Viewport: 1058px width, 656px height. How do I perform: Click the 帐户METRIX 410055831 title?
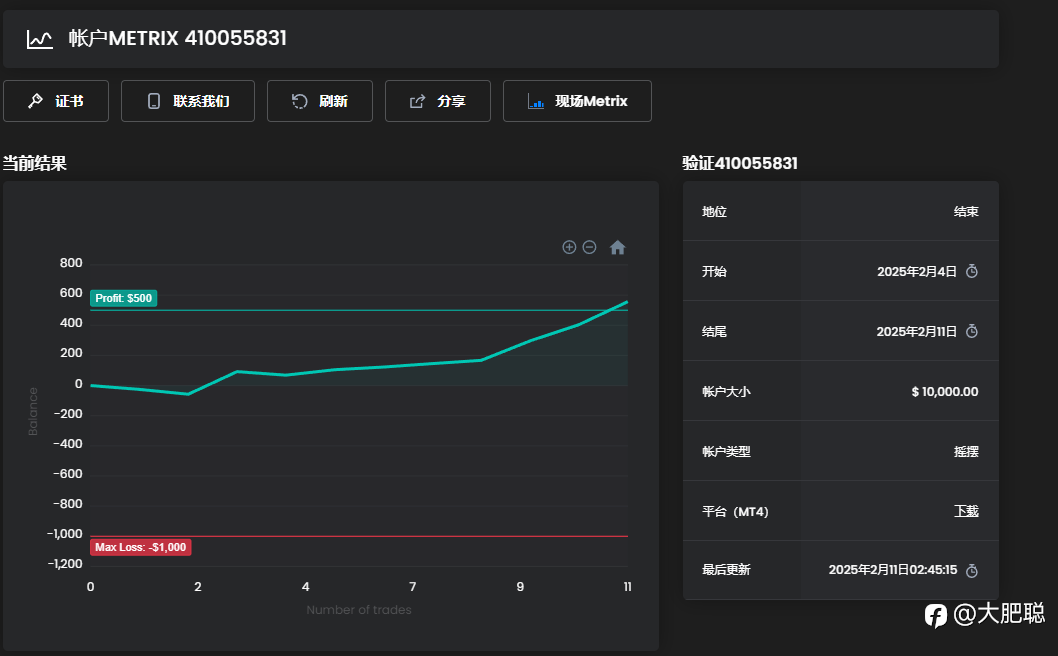[x=177, y=38]
